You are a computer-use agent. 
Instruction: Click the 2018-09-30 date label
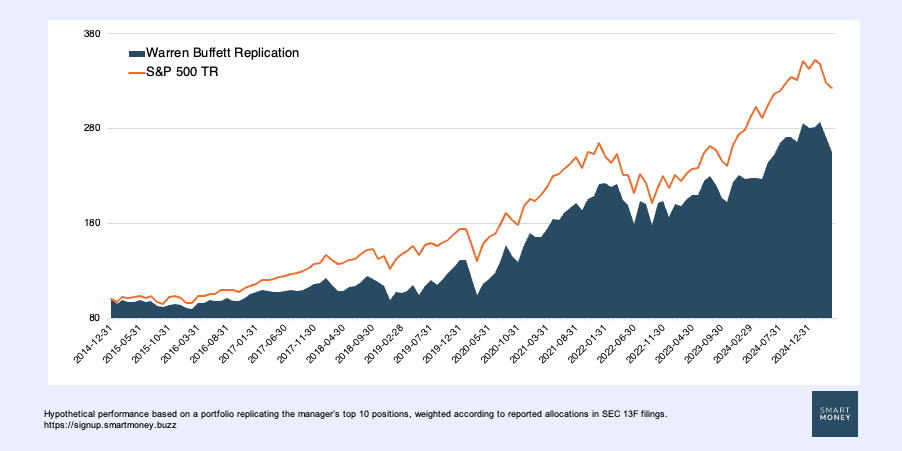[x=353, y=343]
